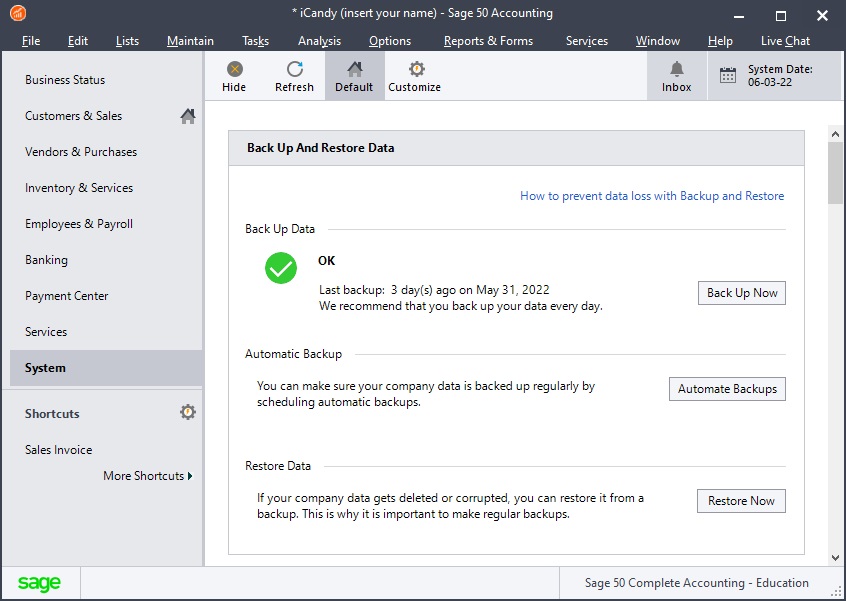Select System in the sidebar
Viewport: 846px width, 601px height.
106,368
